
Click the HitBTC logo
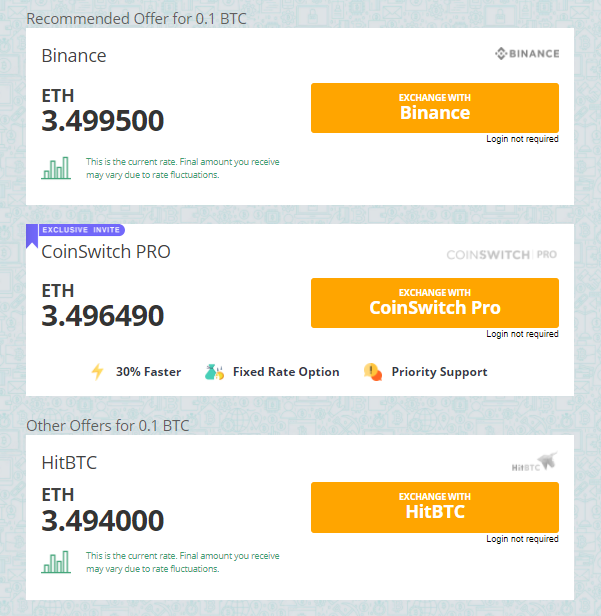coord(533,462)
